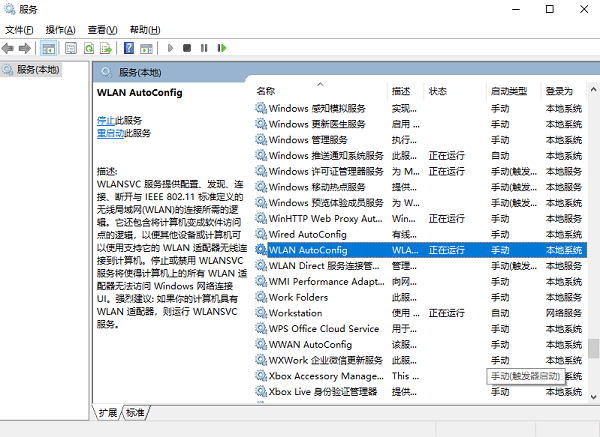Sort by the 名称 column header
This screenshot has width=600, height=437.
(x=266, y=91)
